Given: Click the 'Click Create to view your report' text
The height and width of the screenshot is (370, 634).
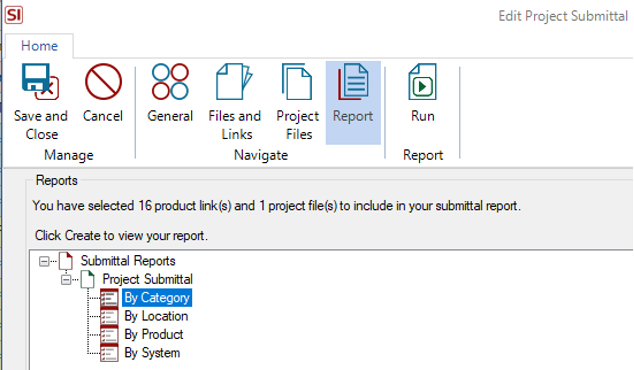Looking at the screenshot, I should 121,235.
